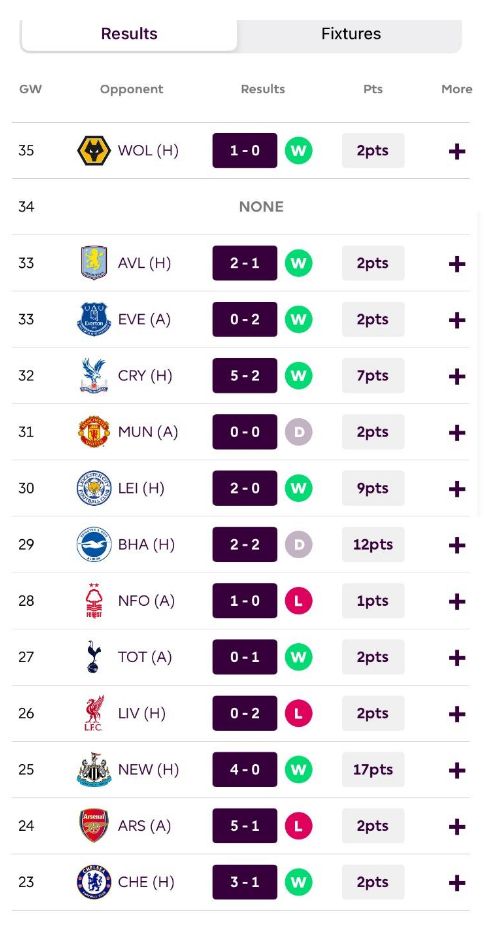
Task: Click the 12pts badge for Brighton
Action: tap(373, 544)
